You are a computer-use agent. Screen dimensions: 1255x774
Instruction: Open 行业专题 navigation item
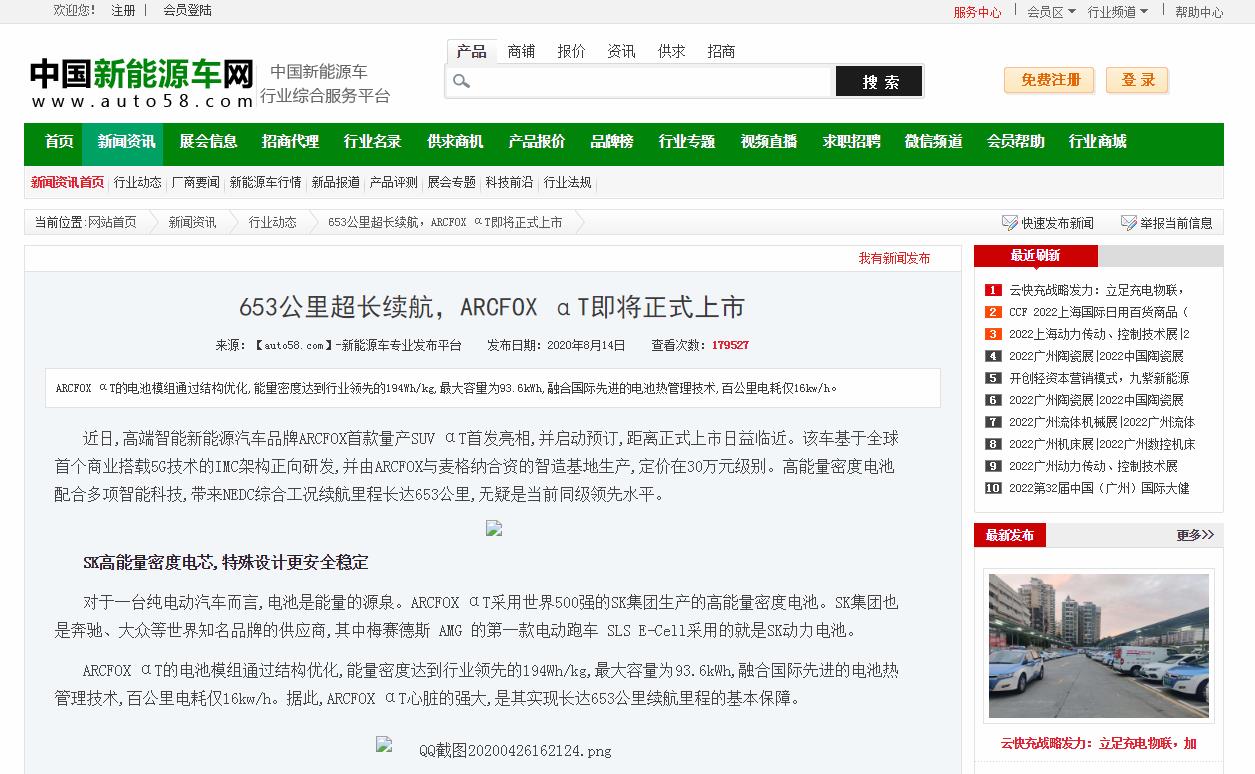[x=686, y=142]
